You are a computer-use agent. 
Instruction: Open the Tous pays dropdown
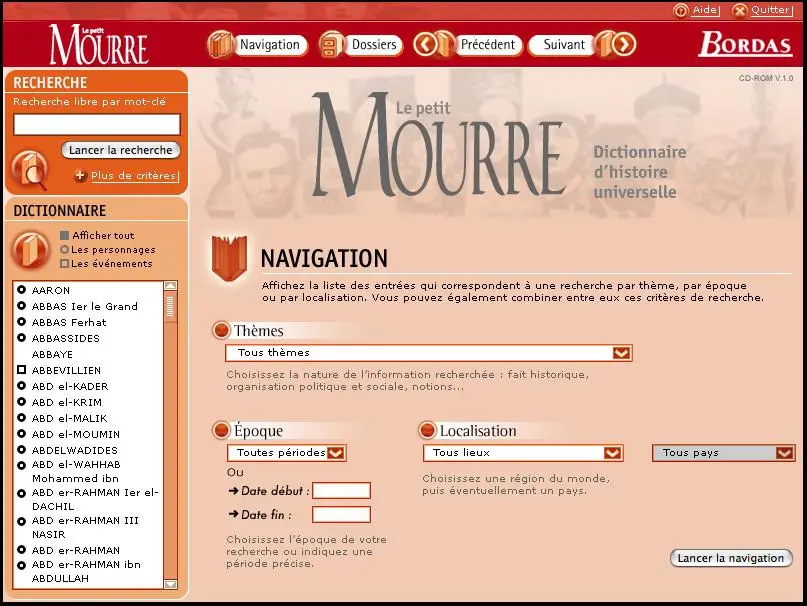[x=724, y=453]
